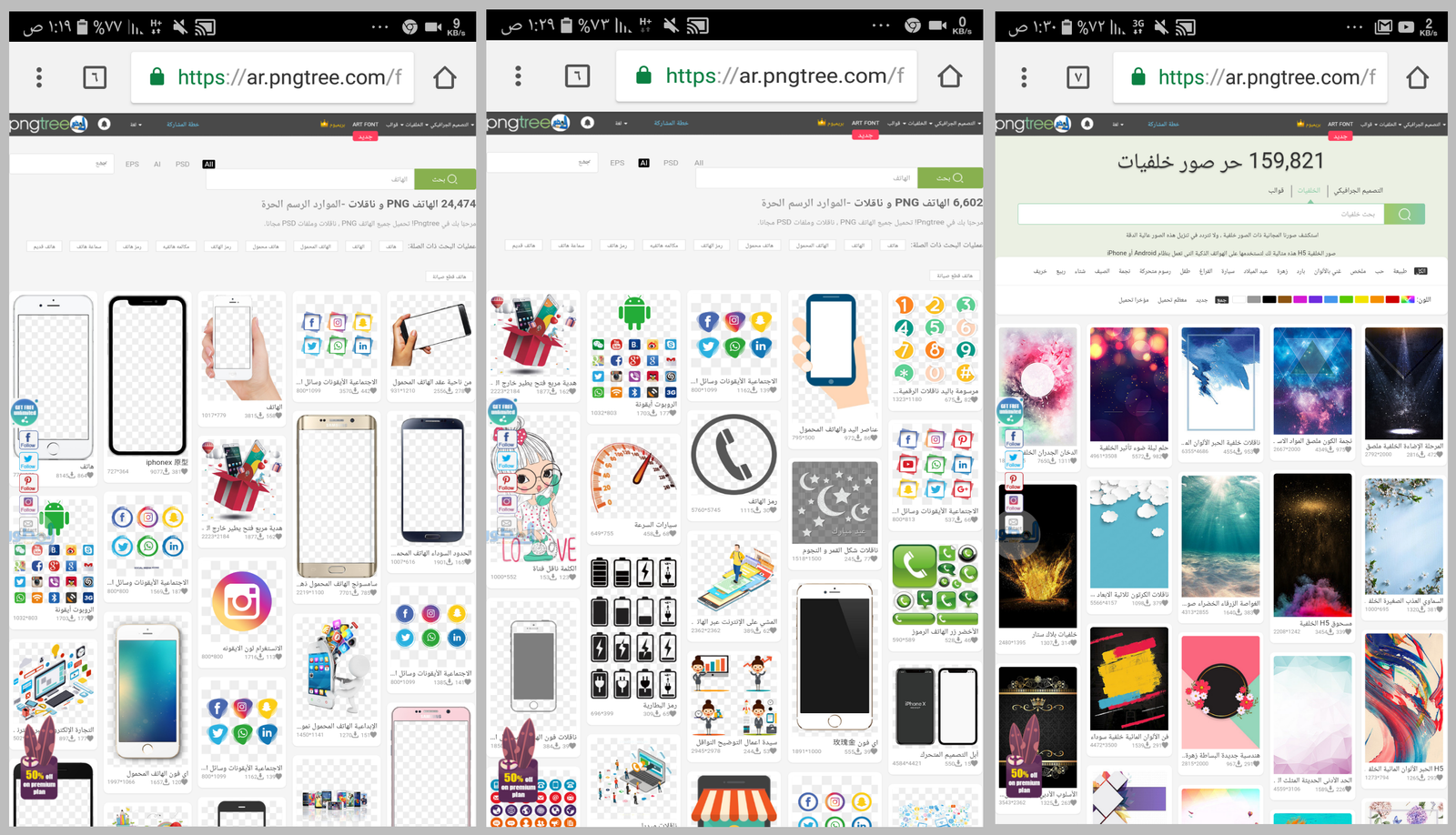The image size is (1456, 835).
Task: Click the "Get free unlimited" badge in the middle screenshot
Action: point(502,411)
